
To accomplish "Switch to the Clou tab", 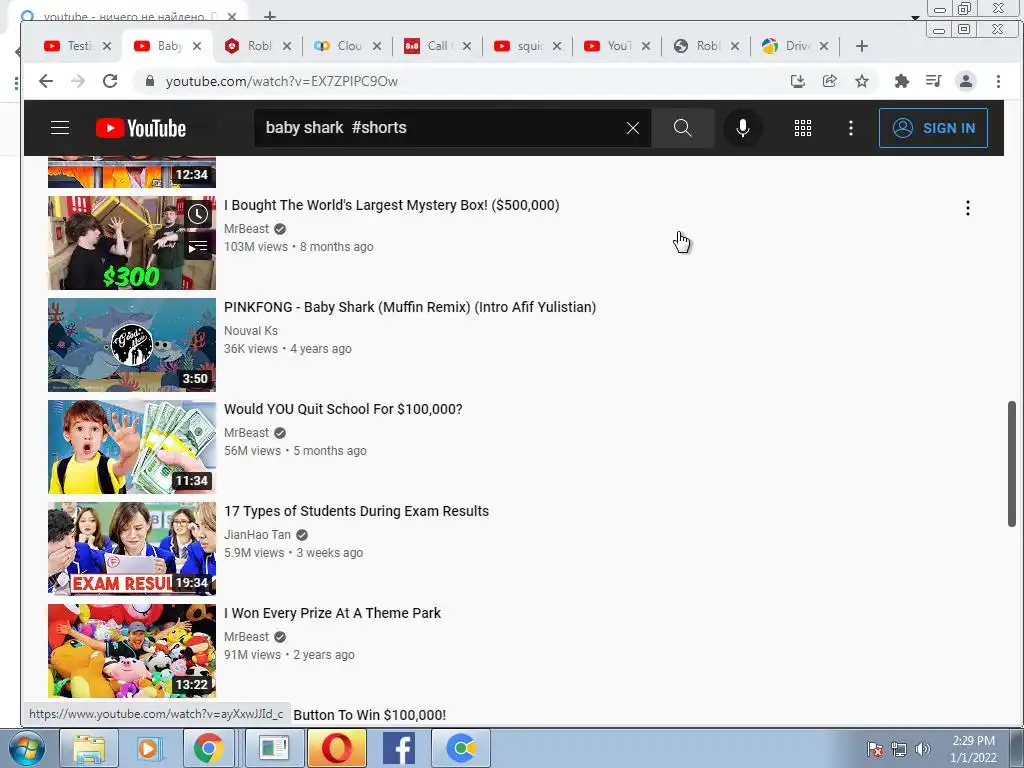I will [x=347, y=46].
